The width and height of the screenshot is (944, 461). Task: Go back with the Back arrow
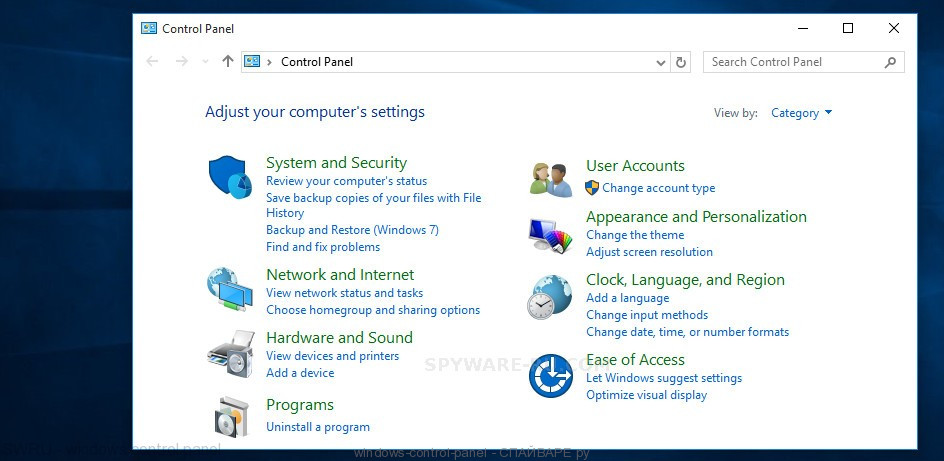tap(152, 61)
